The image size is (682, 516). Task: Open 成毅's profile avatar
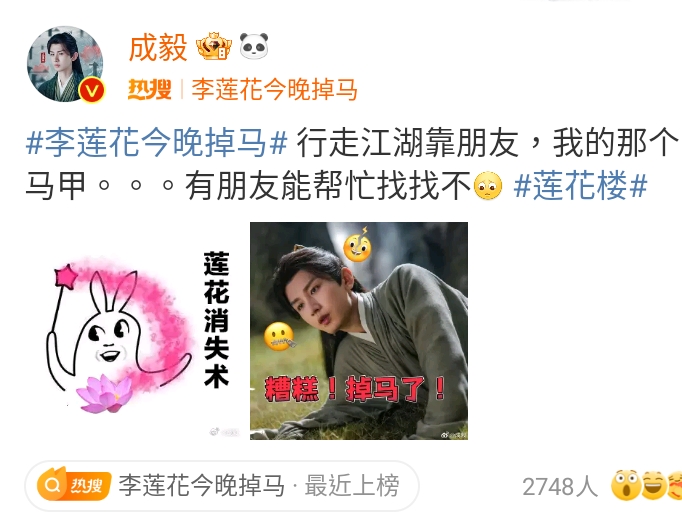point(65,64)
